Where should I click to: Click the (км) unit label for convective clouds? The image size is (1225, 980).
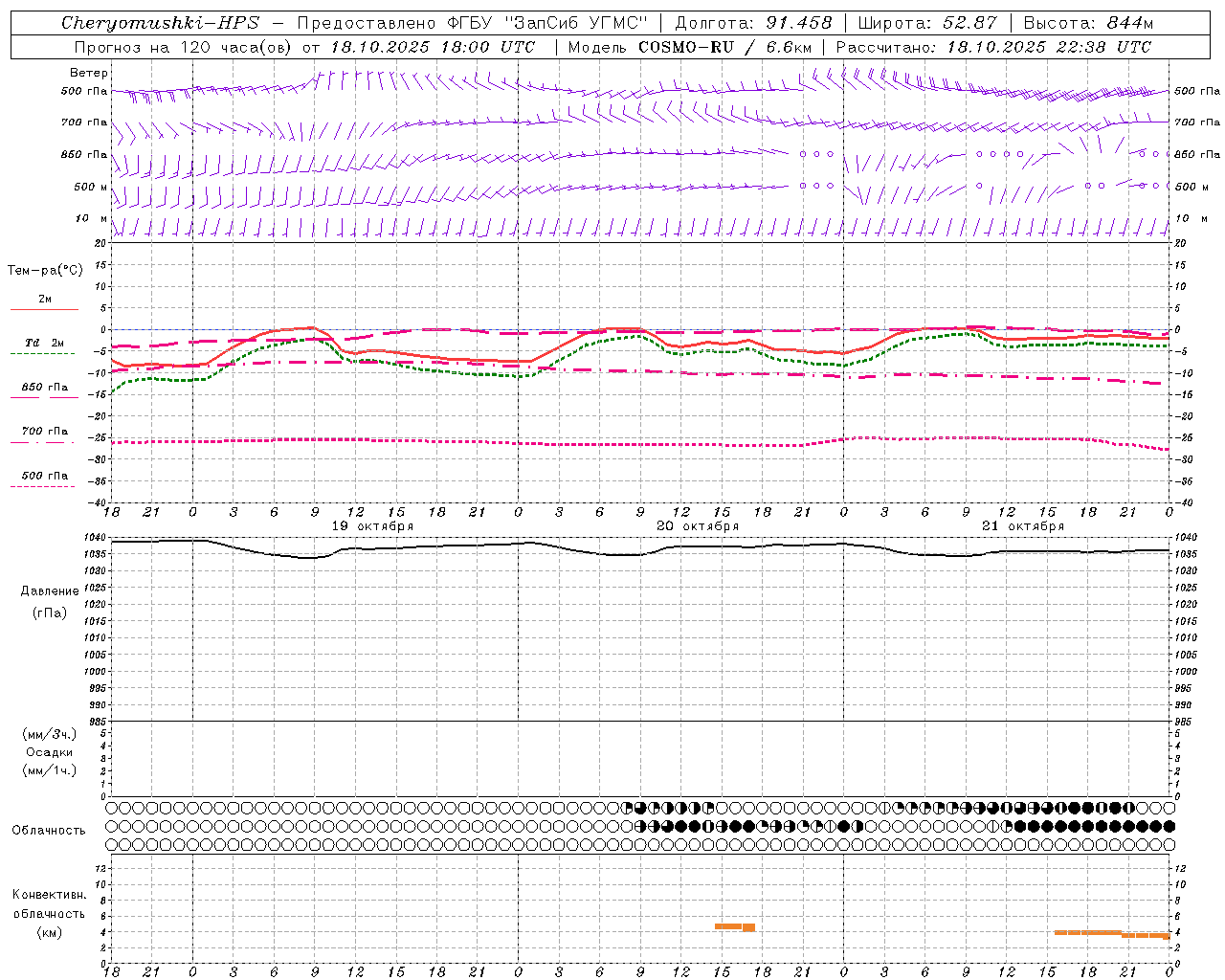click(x=49, y=932)
